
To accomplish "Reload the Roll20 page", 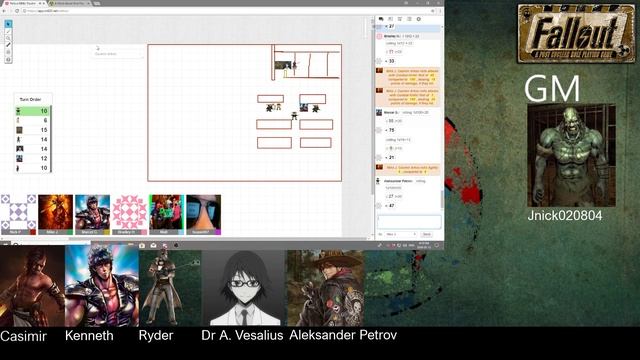I will click(17, 11).
